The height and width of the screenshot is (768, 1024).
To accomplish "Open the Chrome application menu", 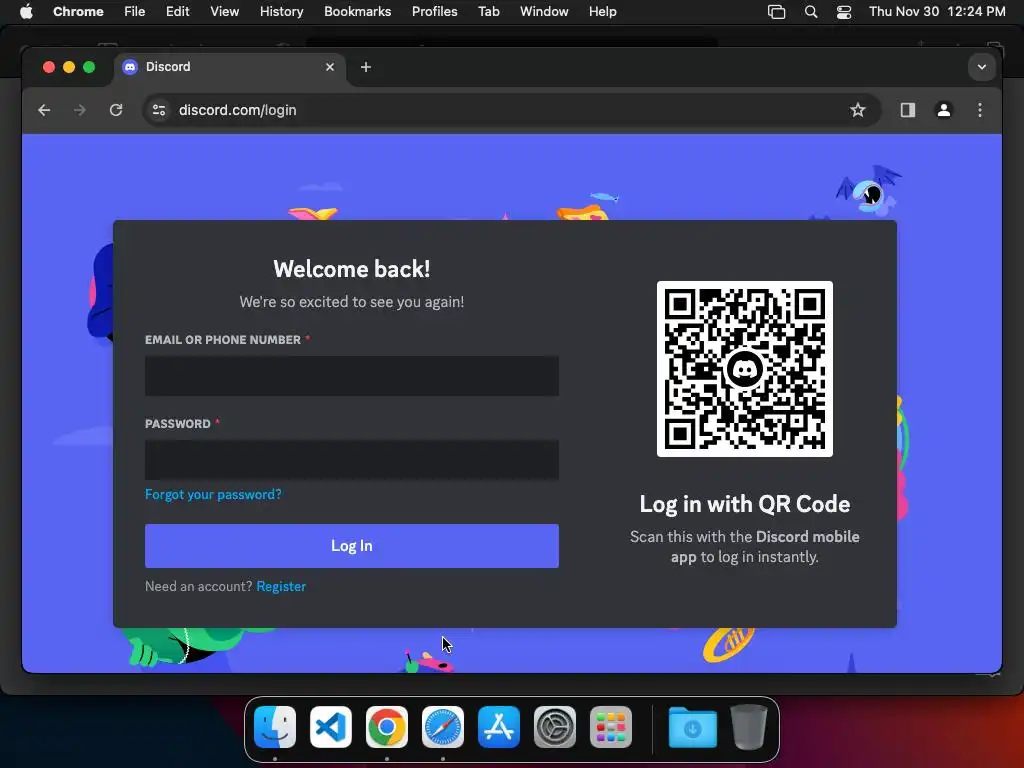I will pyautogui.click(x=78, y=12).
